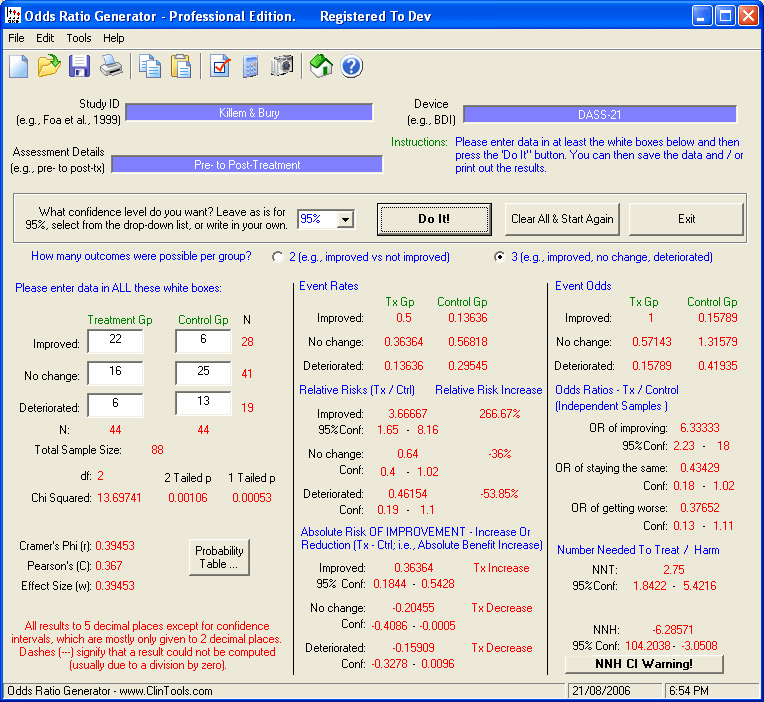This screenshot has height=702, width=764.
Task: Click the green Home icon
Action: 321,67
